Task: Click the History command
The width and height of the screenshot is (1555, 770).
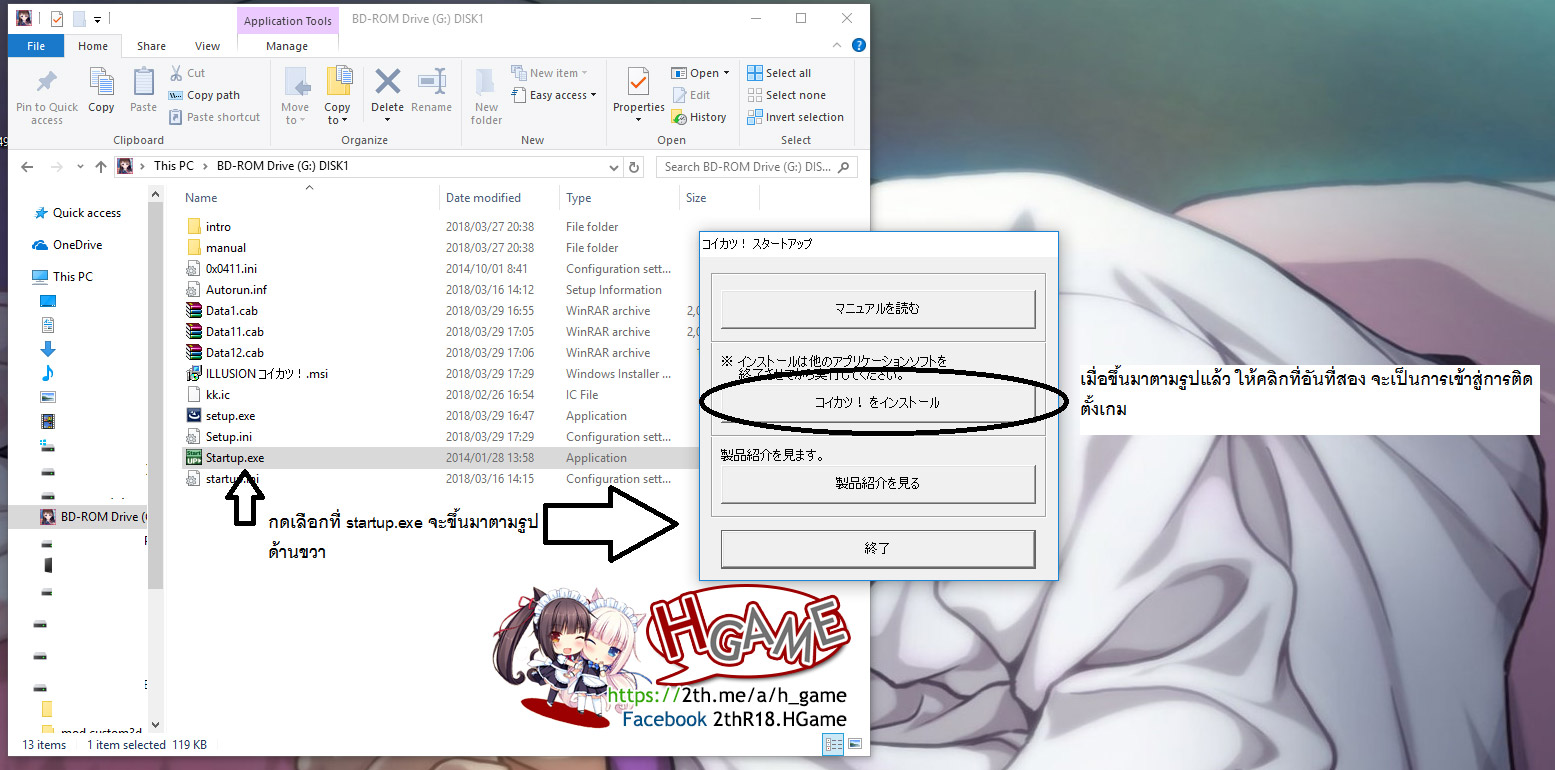Action: click(x=698, y=117)
